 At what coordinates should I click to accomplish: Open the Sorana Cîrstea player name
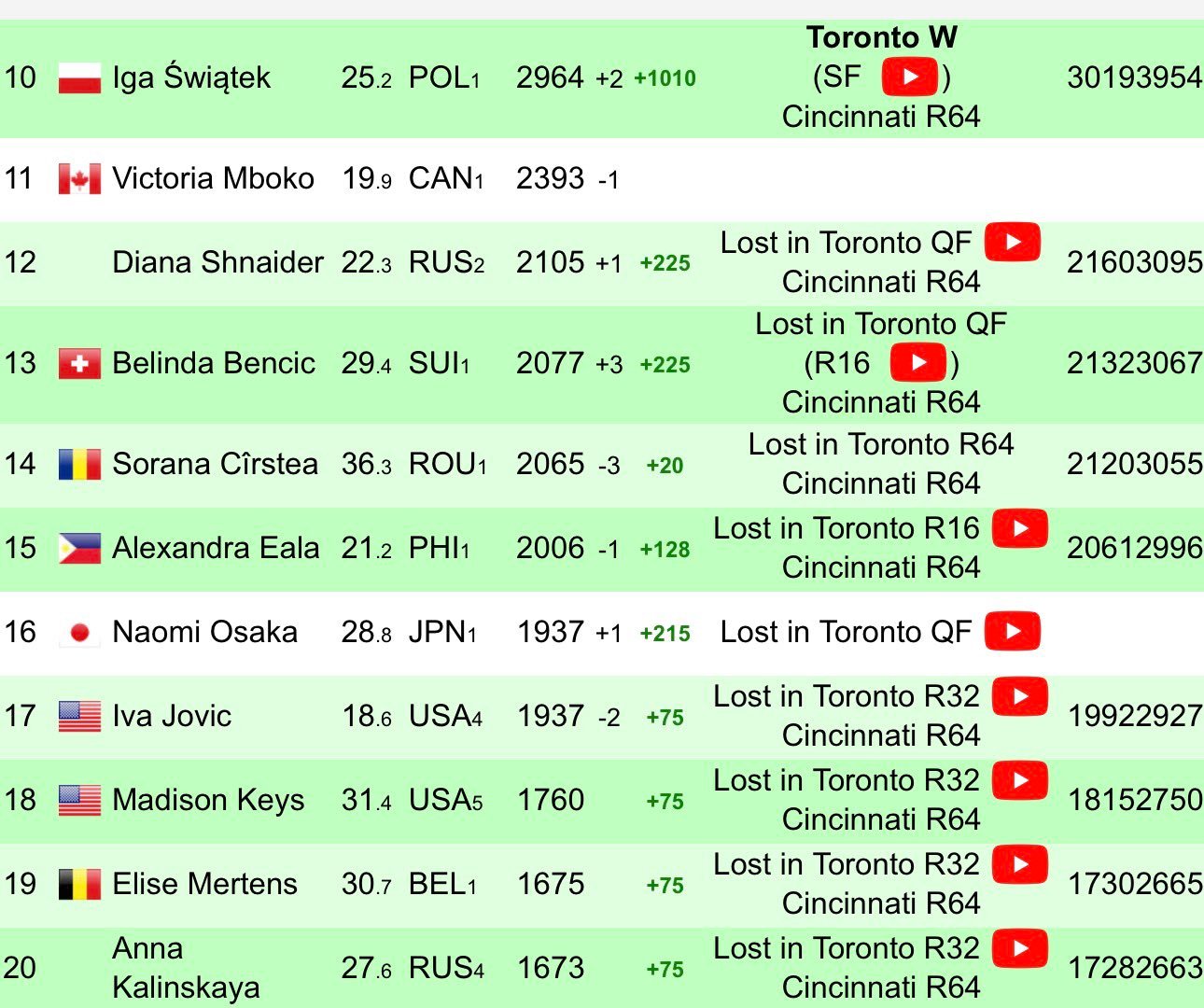215,464
